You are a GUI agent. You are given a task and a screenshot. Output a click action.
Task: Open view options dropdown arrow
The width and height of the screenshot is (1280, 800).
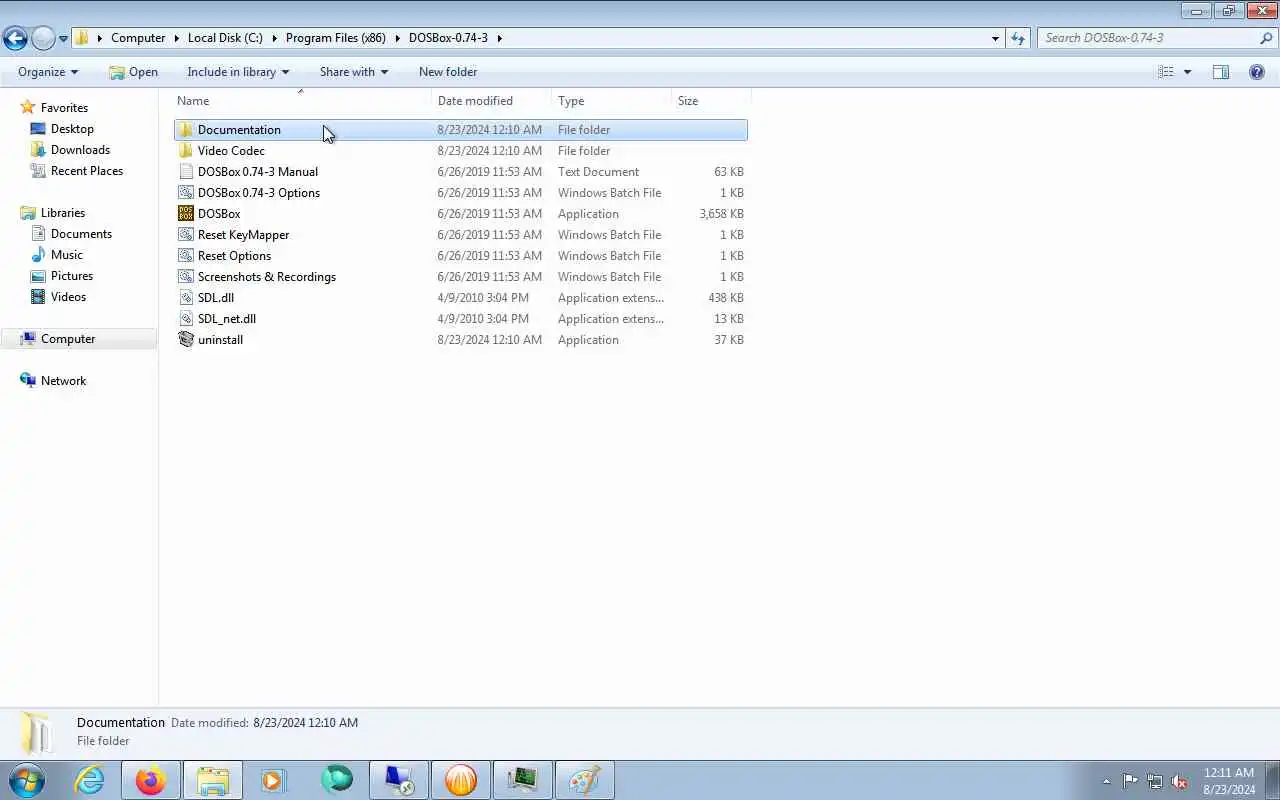pos(1187,72)
